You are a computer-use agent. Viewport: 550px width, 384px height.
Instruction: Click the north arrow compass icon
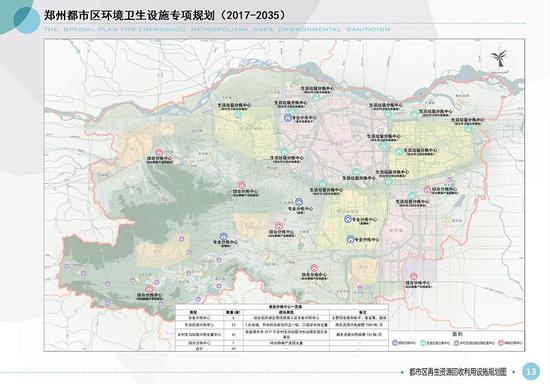click(498, 58)
